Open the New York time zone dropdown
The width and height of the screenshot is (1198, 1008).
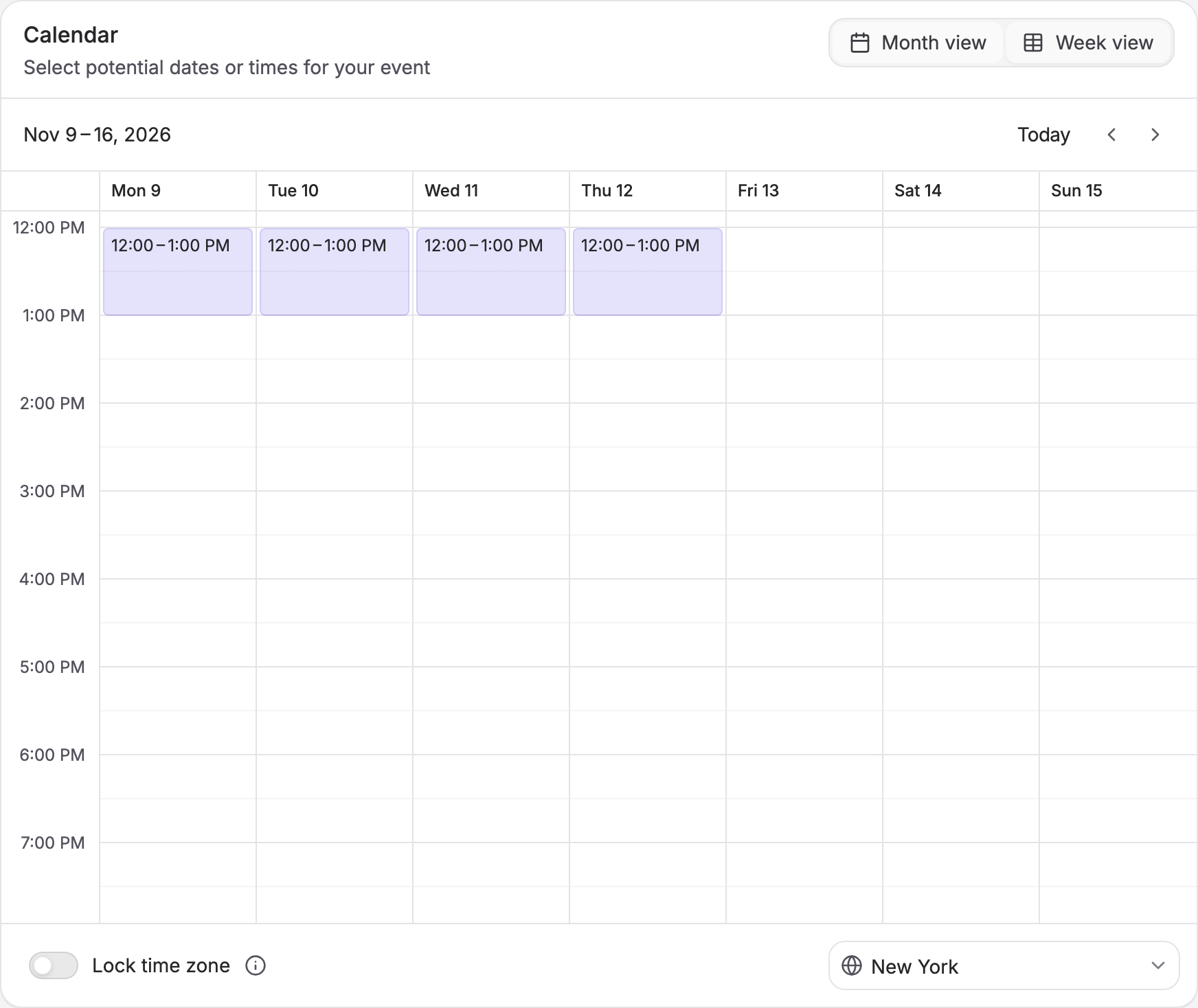pos(1004,965)
